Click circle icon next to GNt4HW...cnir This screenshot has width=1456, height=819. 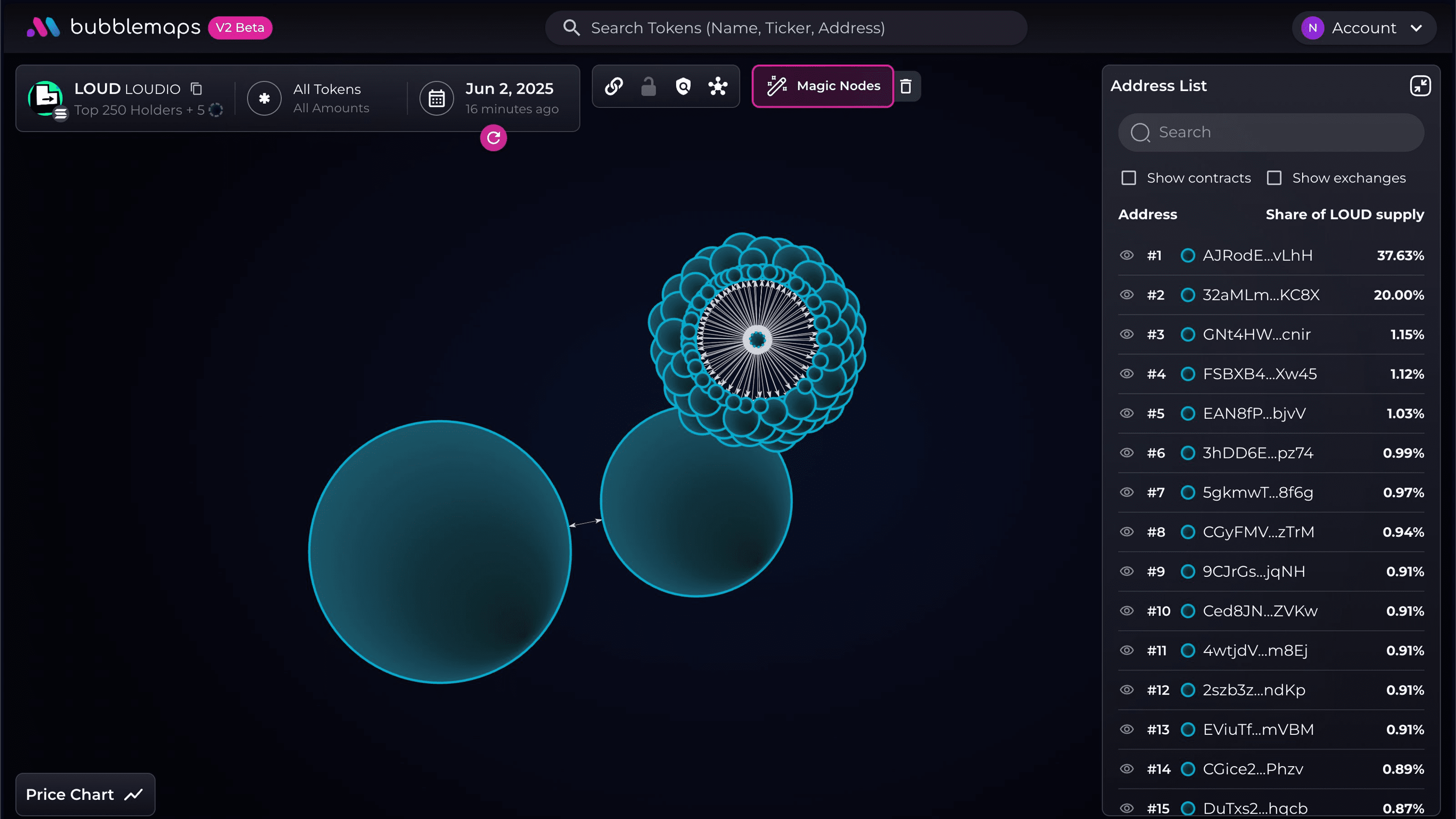point(1188,334)
